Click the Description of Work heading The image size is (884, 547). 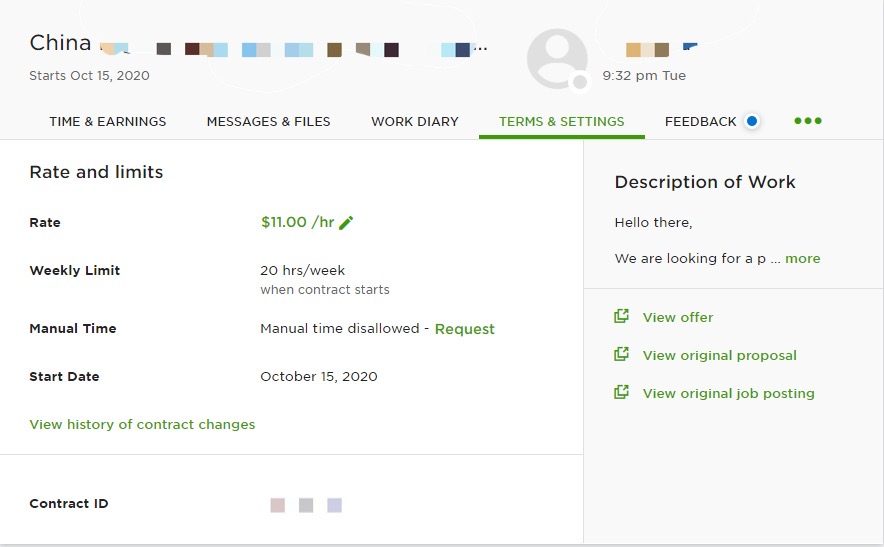coord(705,182)
